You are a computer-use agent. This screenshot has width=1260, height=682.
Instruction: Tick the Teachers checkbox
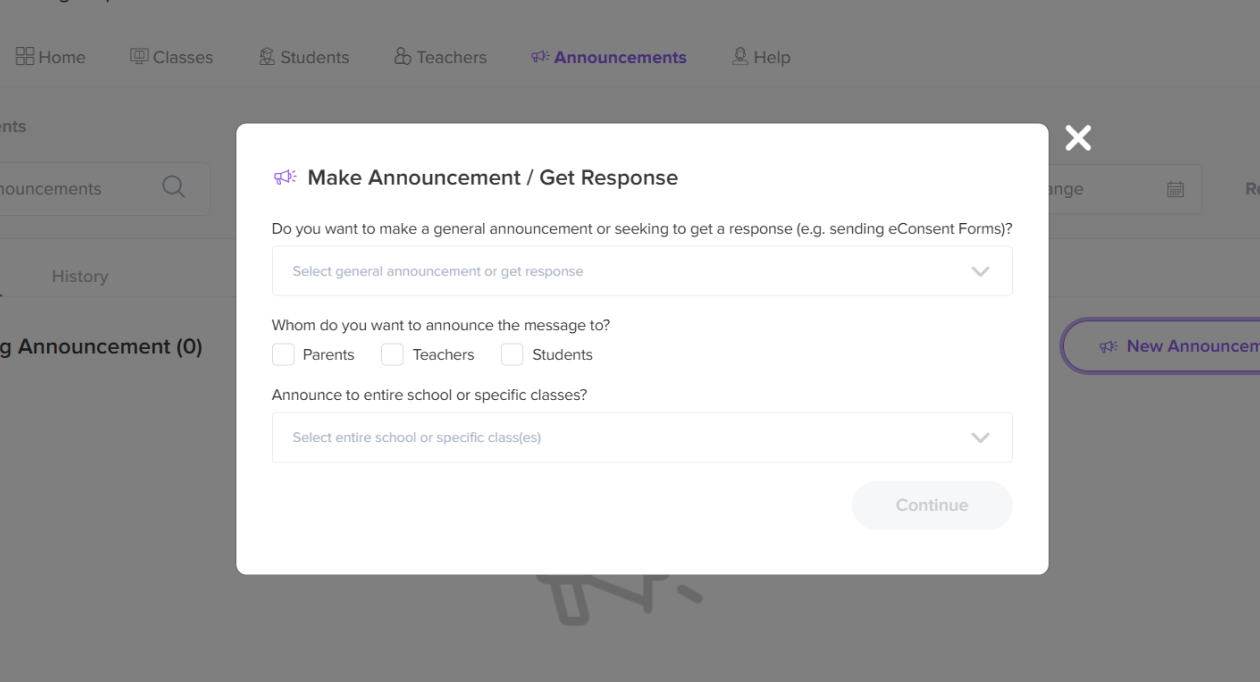pos(393,355)
